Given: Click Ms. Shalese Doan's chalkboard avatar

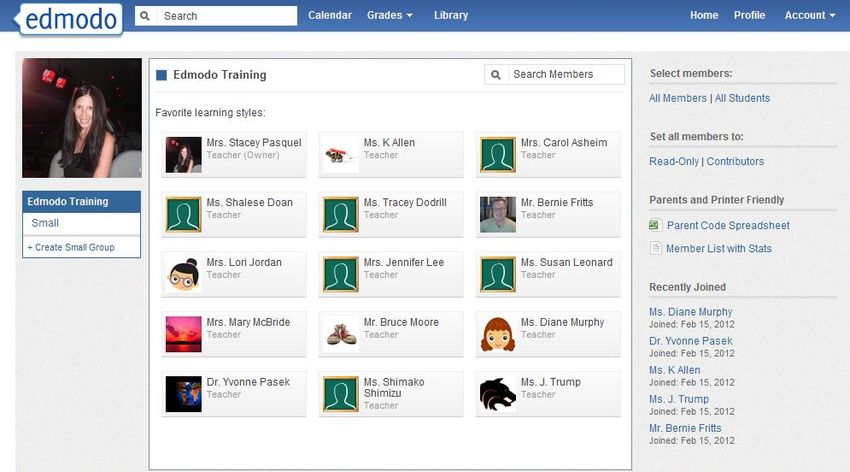Looking at the screenshot, I should [x=183, y=215].
